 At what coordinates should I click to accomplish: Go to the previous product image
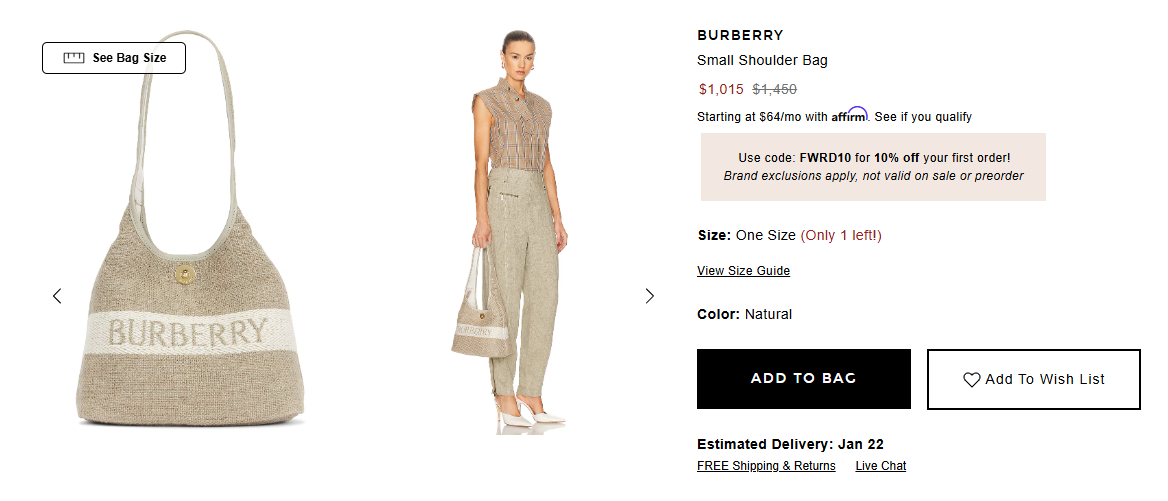[x=57, y=296]
